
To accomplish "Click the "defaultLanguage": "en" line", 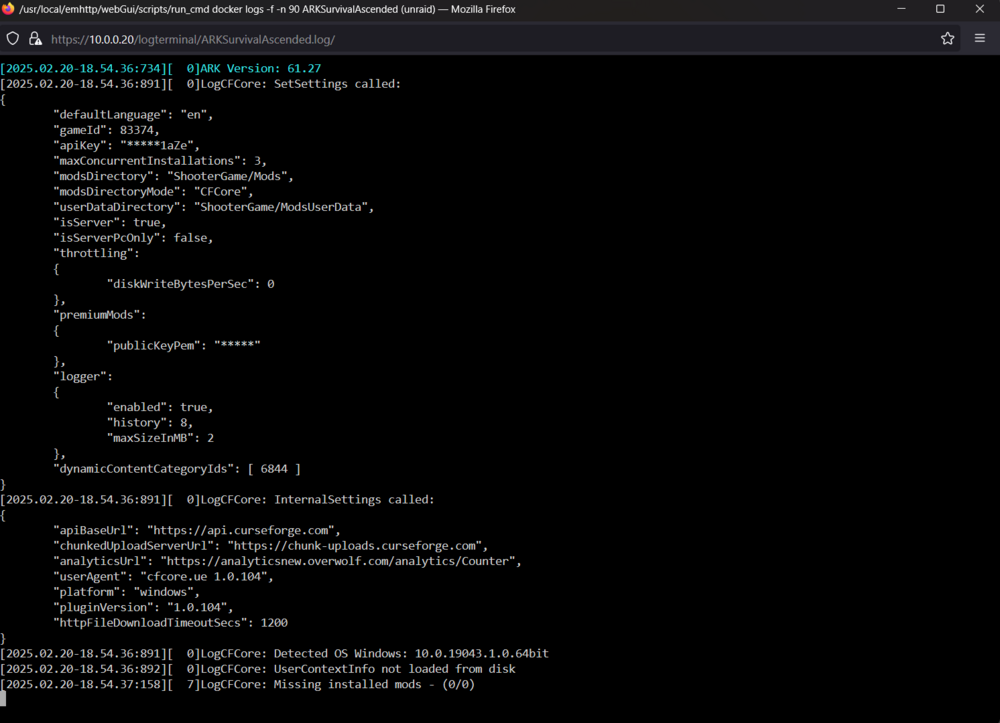I will pos(133,115).
